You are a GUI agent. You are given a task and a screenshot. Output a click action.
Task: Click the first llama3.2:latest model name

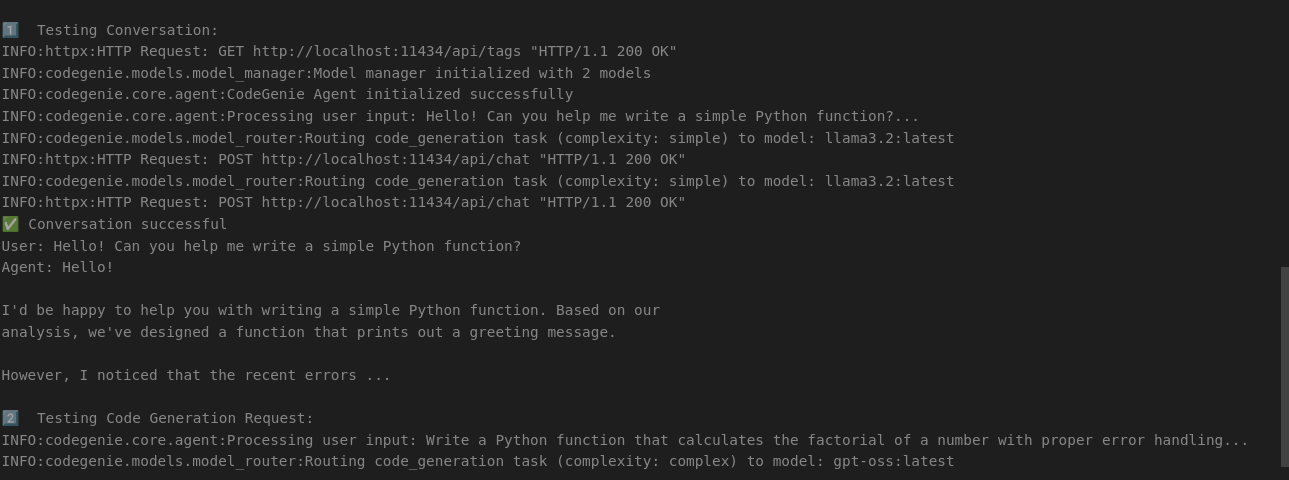[x=890, y=138]
